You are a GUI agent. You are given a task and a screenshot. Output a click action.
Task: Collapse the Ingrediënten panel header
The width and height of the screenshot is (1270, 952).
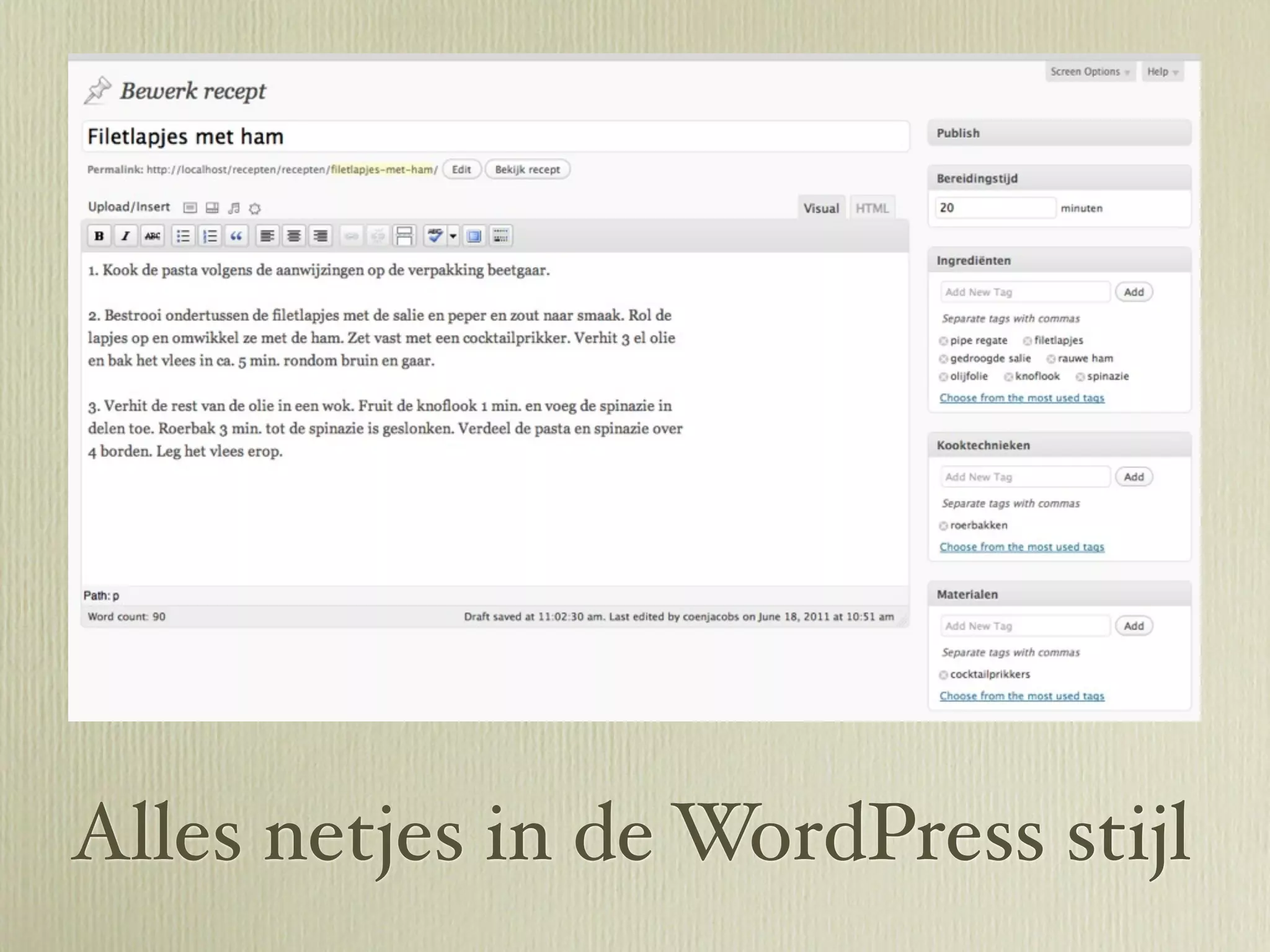(1059, 260)
